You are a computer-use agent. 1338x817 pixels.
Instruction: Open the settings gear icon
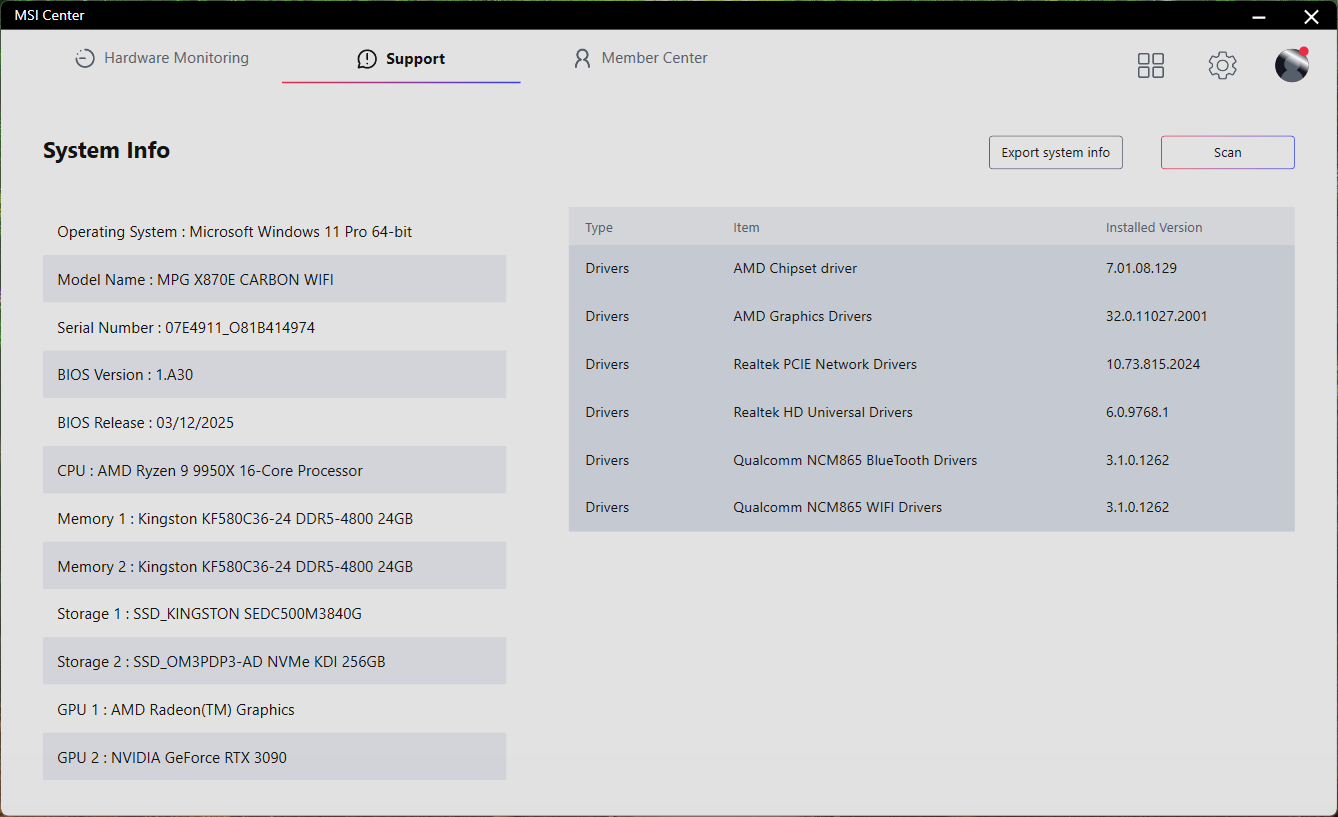pos(1222,66)
